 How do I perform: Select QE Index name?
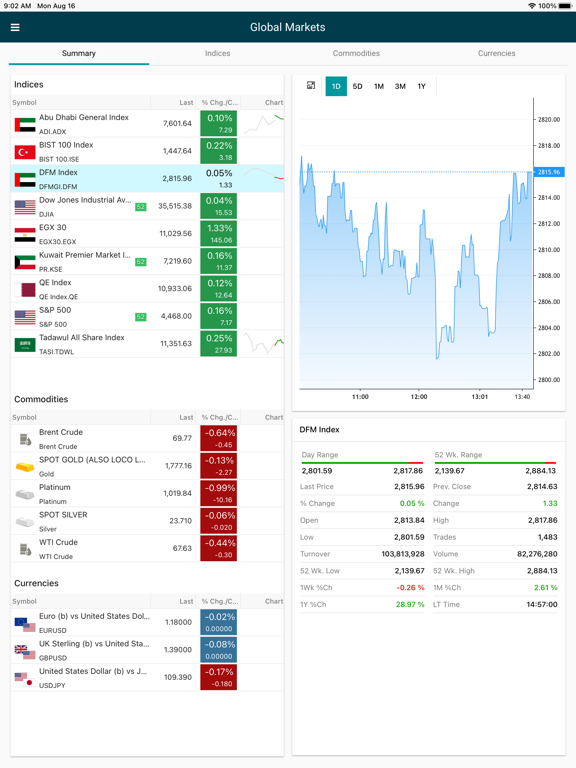pyautogui.click(x=55, y=283)
